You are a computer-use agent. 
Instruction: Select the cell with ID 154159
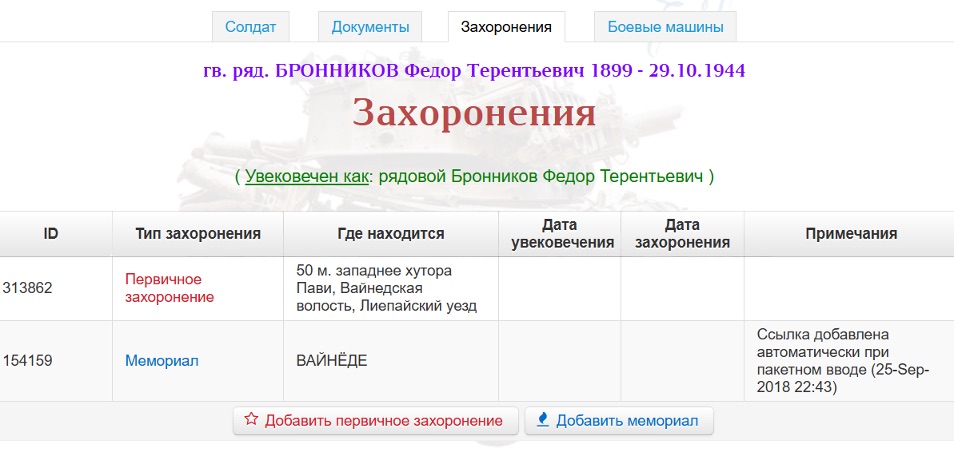[x=27, y=360]
